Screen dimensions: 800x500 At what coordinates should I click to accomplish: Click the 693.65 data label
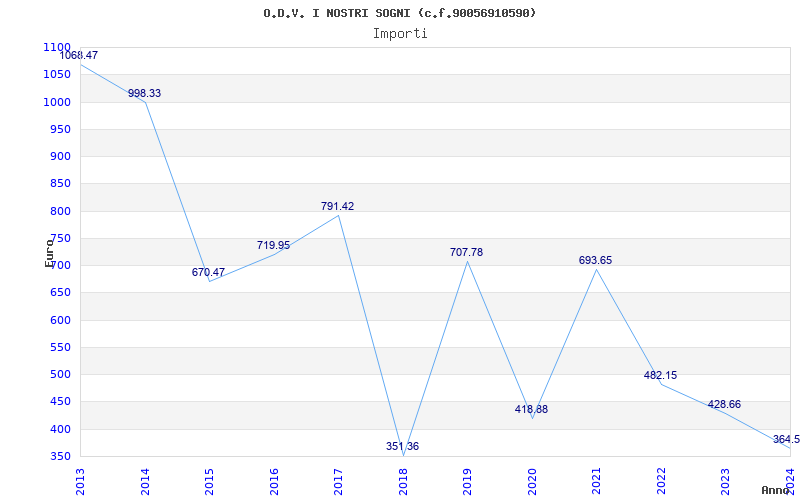[595, 261]
